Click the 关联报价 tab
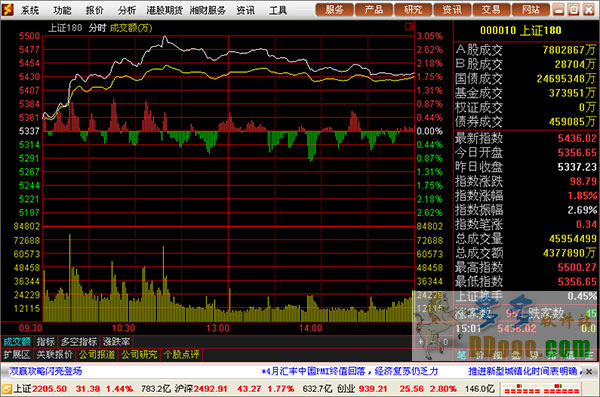Image resolution: width=600 pixels, height=397 pixels. [x=54, y=355]
